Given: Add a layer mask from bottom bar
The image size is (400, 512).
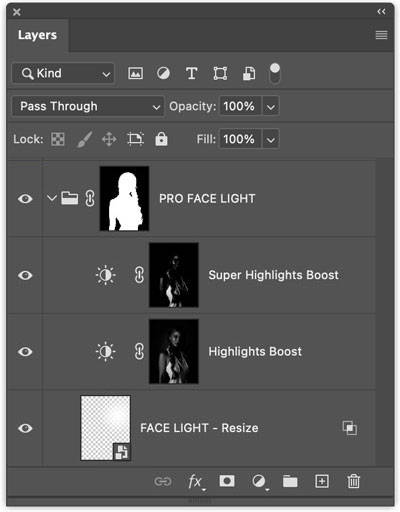Looking at the screenshot, I should coord(227,481).
